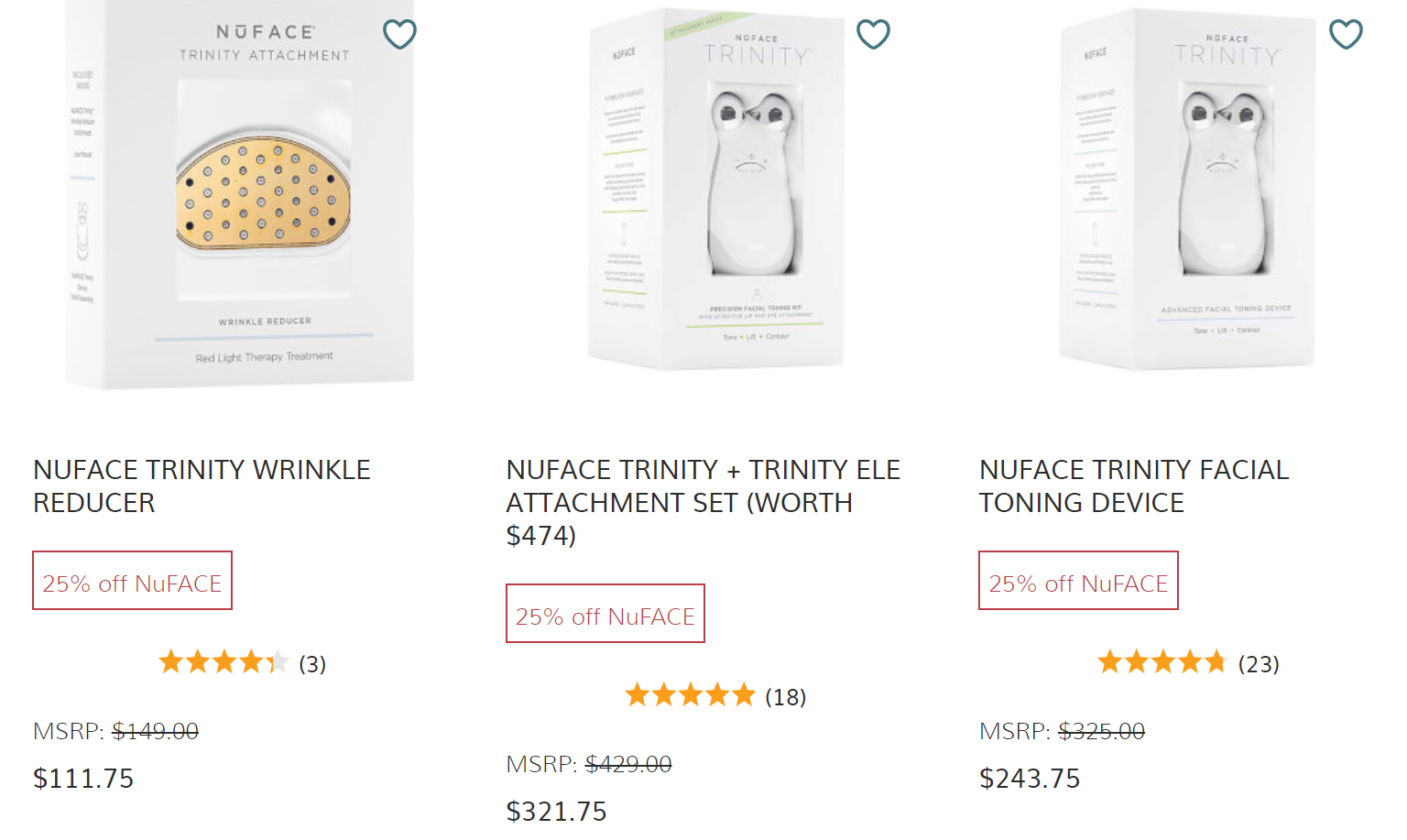Screen dimensions: 1407x840
Task: Click star rating of the Wrinkle Reducer
Action: point(224,662)
